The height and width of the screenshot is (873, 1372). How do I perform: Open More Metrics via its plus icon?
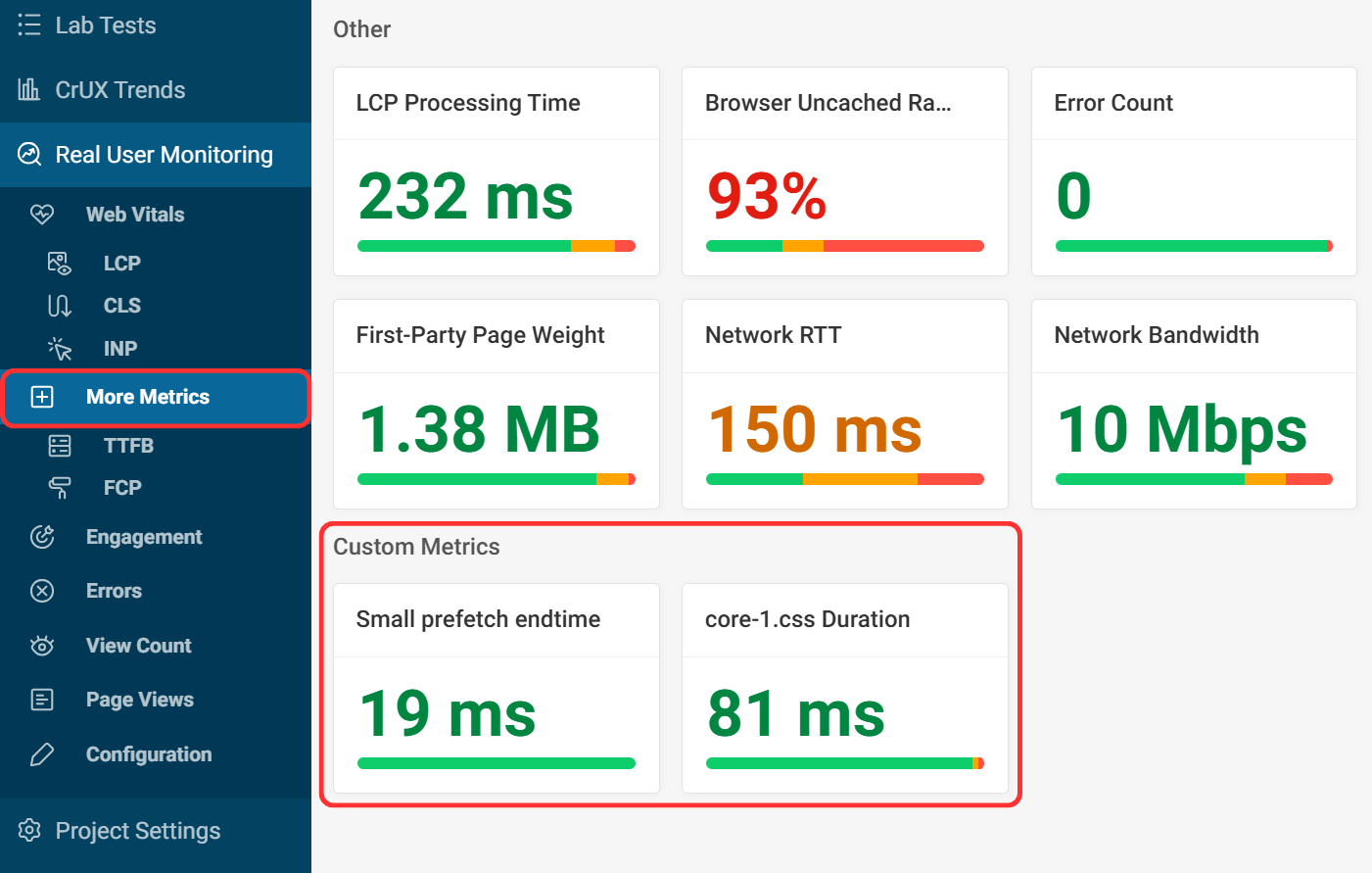coord(41,396)
